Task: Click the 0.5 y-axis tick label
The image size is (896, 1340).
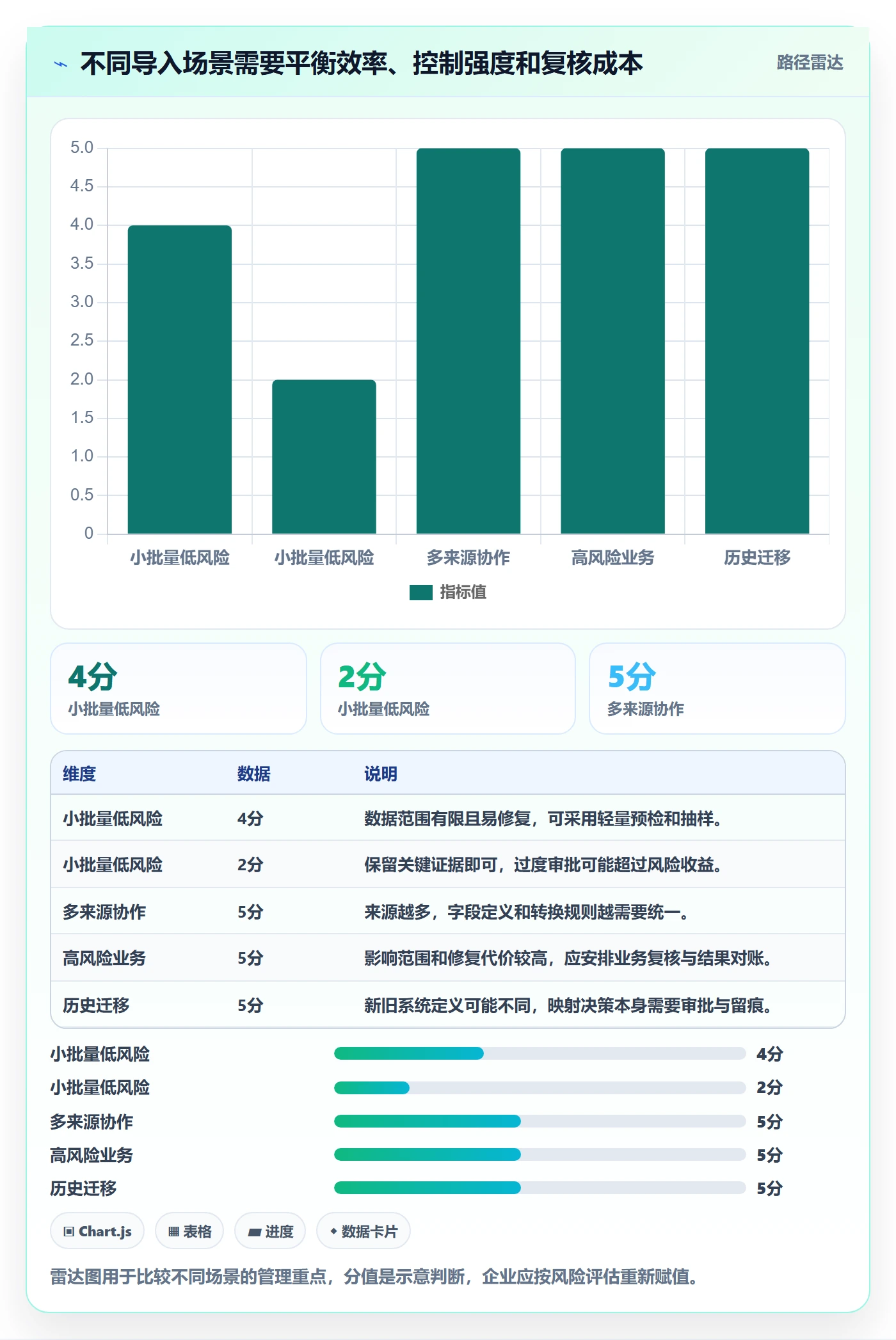Action: [82, 495]
